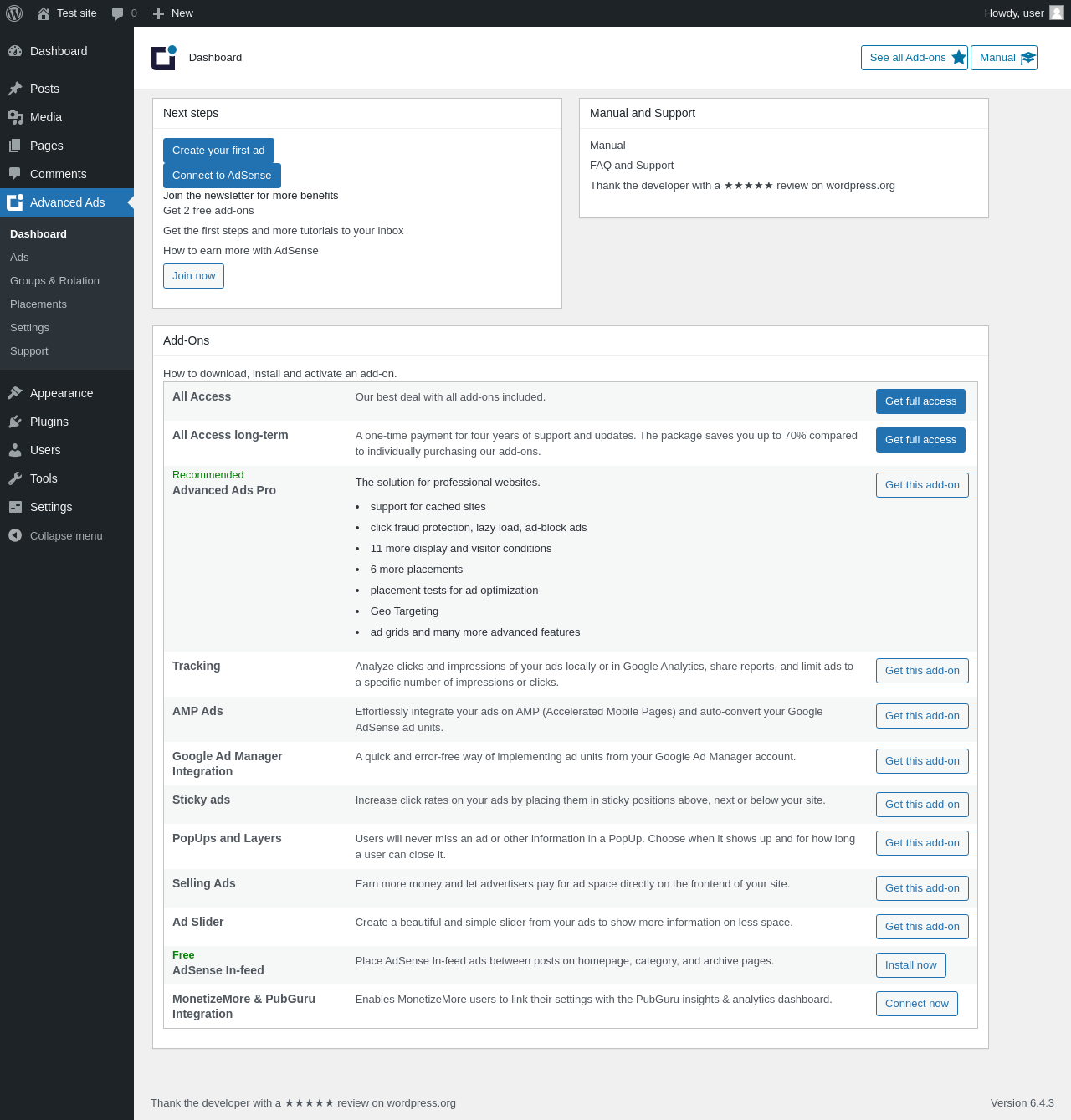The image size is (1071, 1120).
Task: Click Howdy, user account menu
Action: (x=1023, y=13)
